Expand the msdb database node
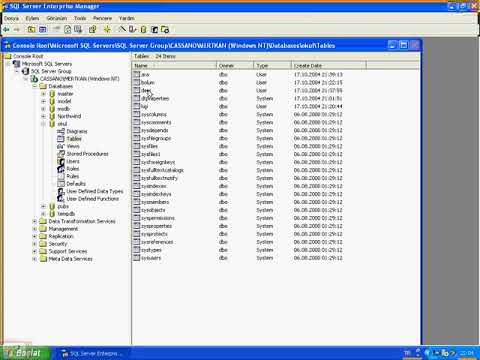The height and width of the screenshot is (360, 480). click(43, 109)
